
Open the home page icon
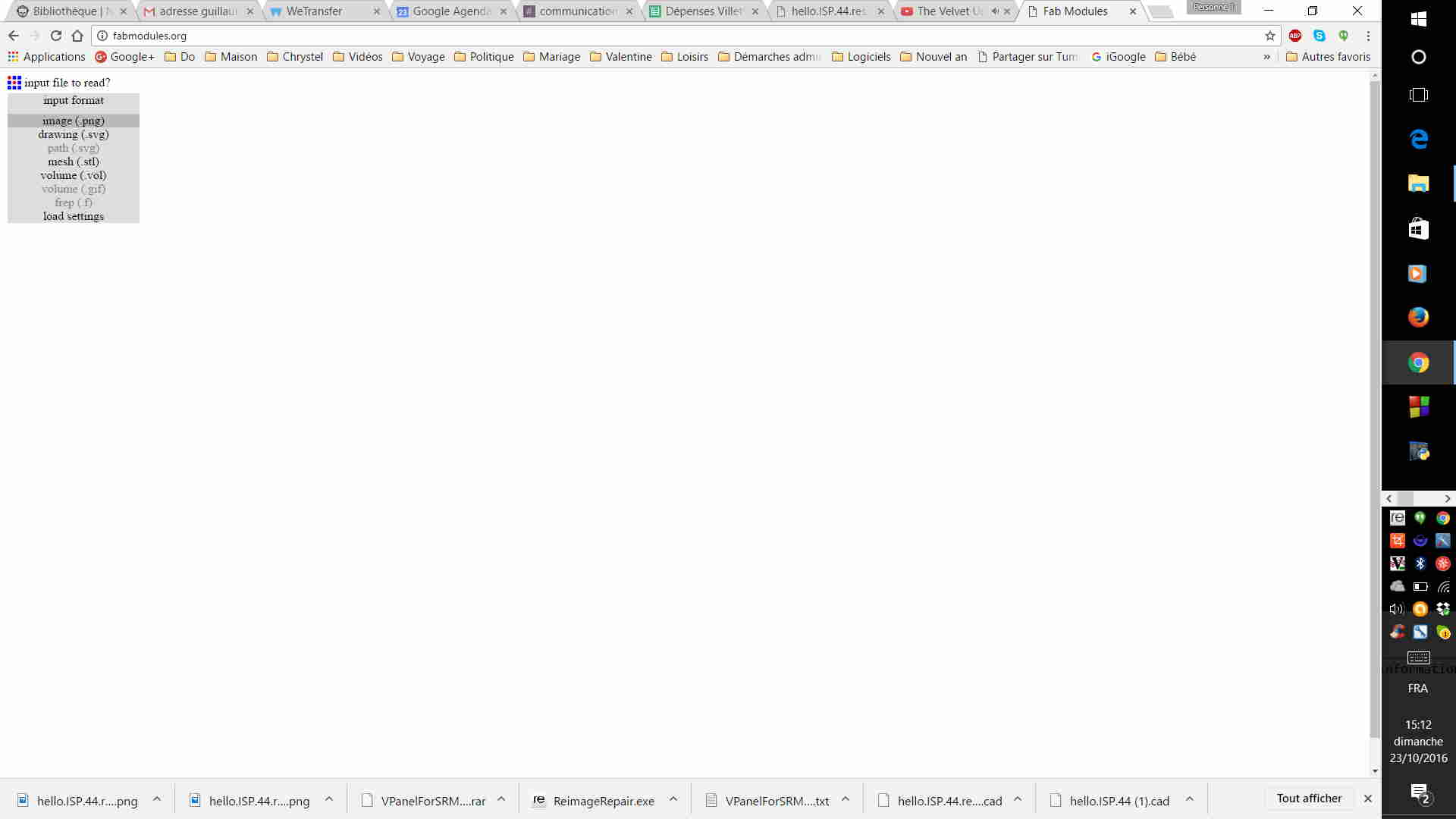[77, 36]
